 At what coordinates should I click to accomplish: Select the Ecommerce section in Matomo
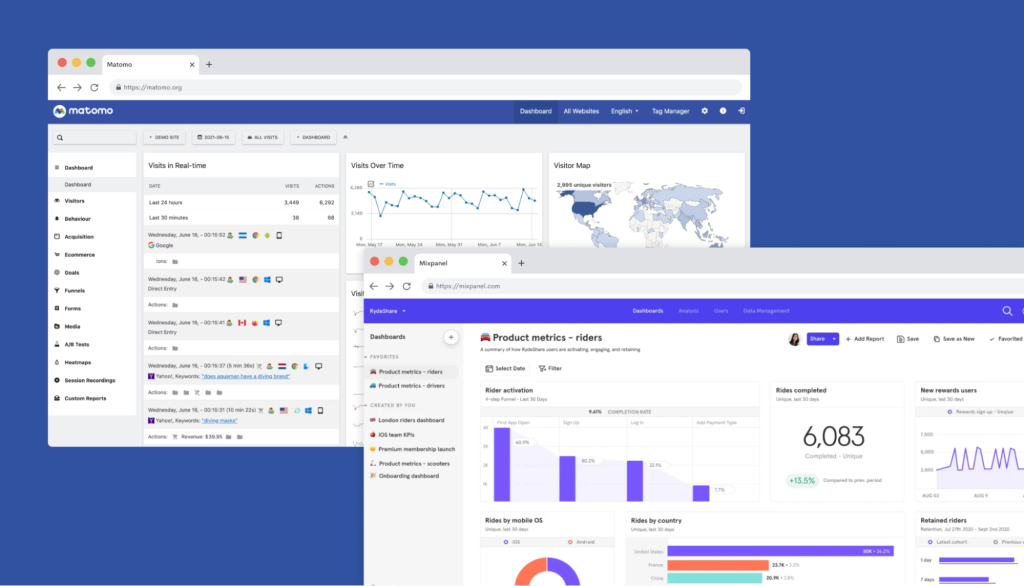coord(81,255)
